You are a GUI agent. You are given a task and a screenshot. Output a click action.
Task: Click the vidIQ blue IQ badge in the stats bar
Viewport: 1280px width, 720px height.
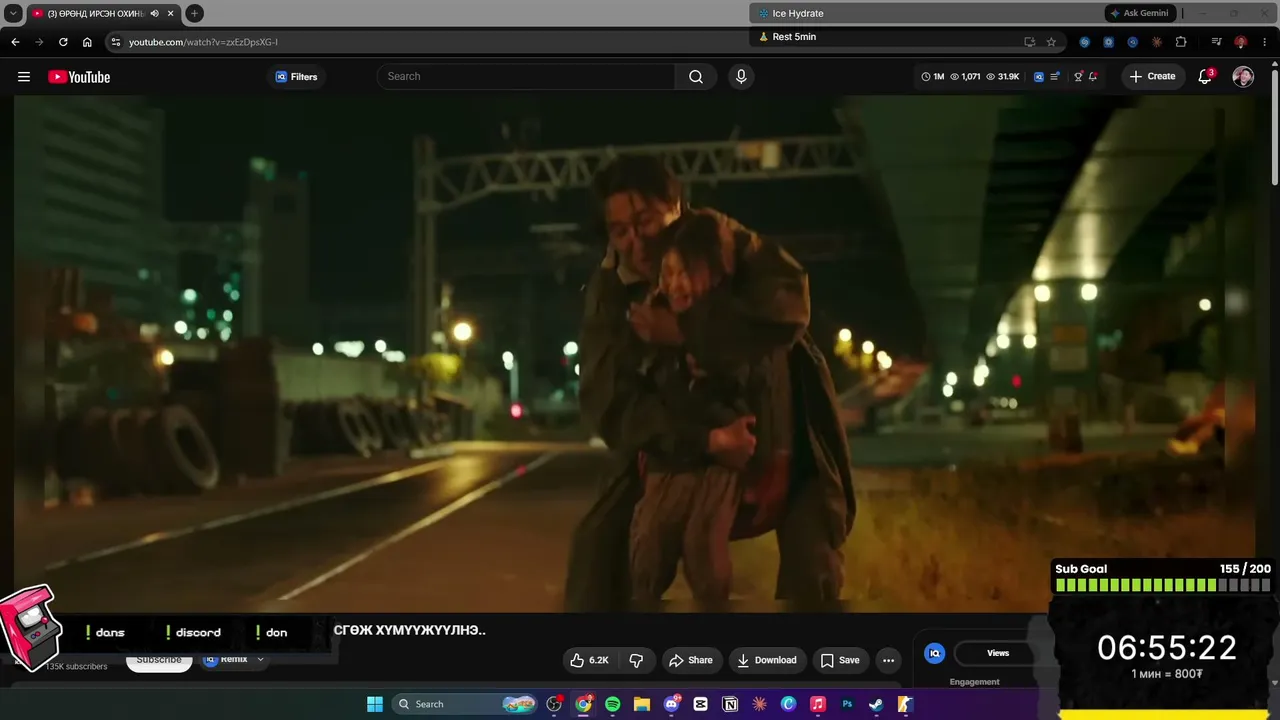[1039, 77]
